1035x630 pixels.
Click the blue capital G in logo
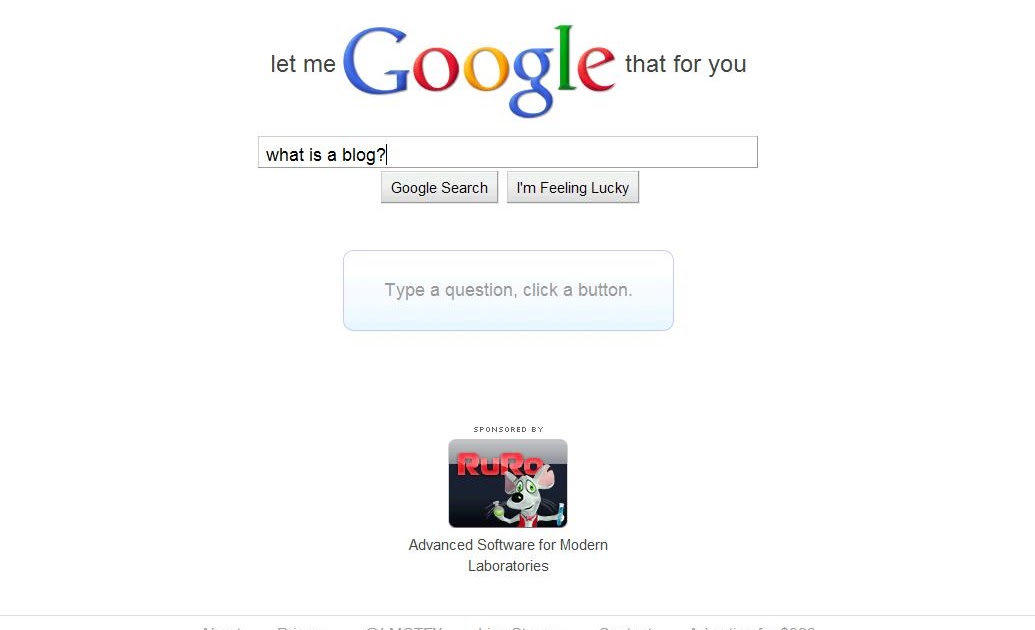(x=376, y=61)
